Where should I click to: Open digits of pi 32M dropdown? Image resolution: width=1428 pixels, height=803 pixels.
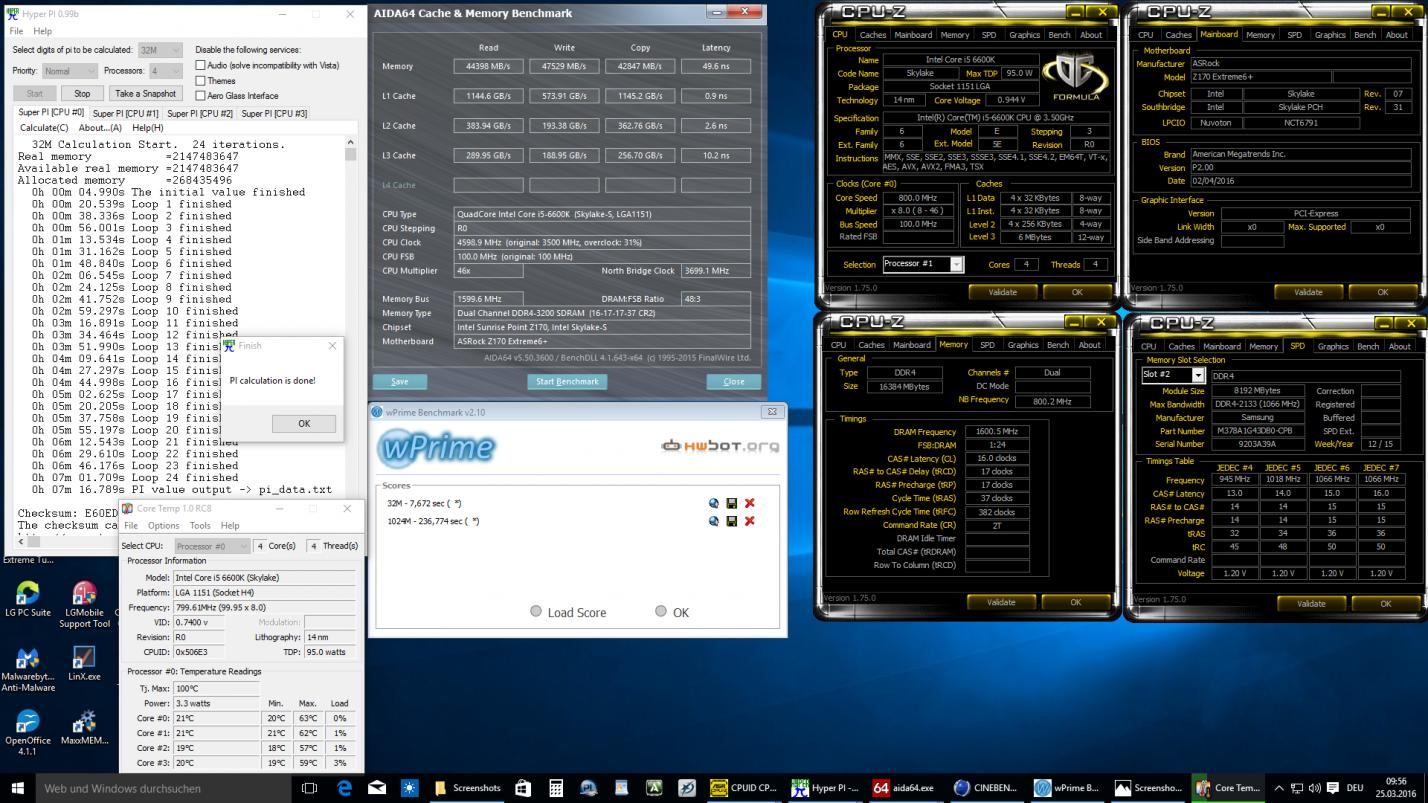160,50
